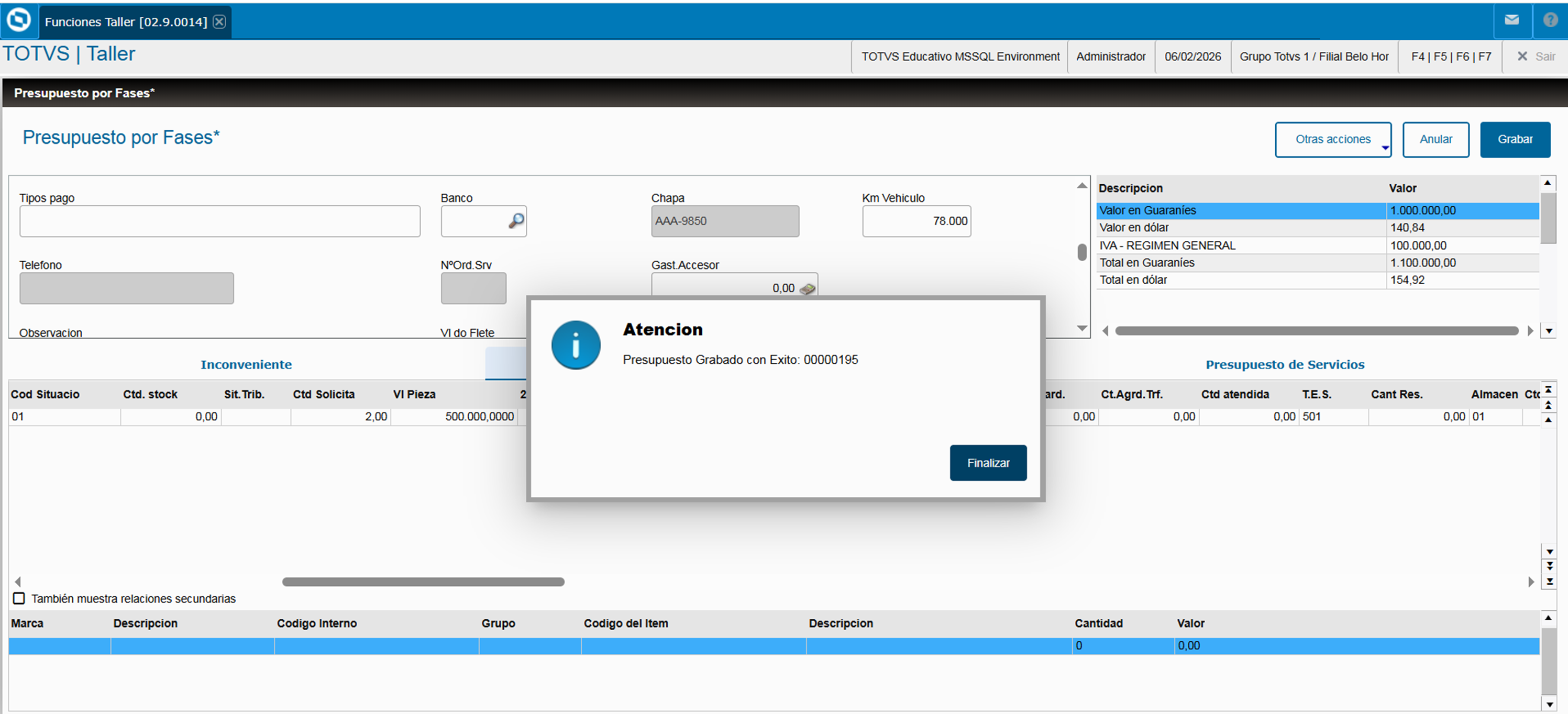
Task: Open the Banco field search magnifier
Action: (516, 221)
